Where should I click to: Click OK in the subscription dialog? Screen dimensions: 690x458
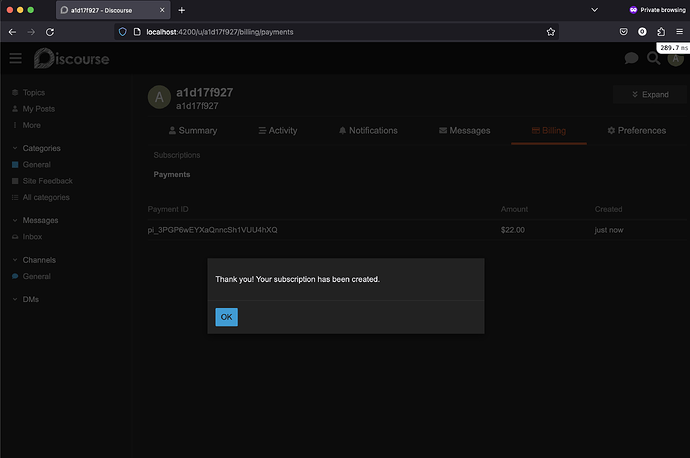pos(226,317)
